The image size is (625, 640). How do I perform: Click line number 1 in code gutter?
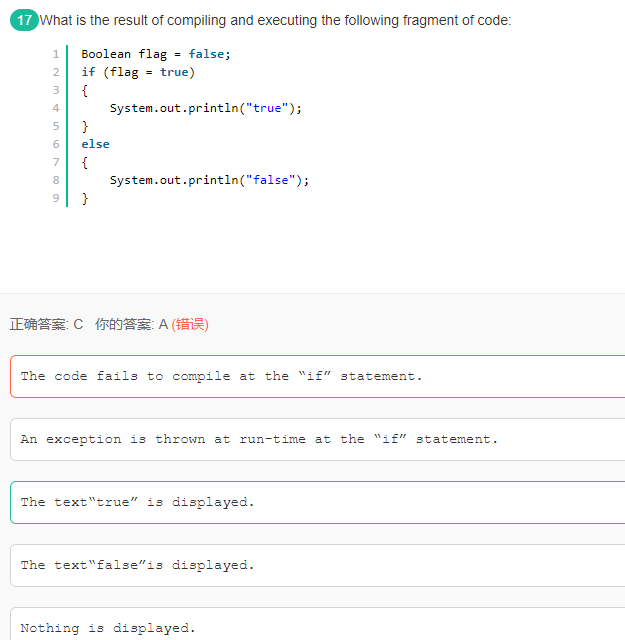pyautogui.click(x=56, y=54)
